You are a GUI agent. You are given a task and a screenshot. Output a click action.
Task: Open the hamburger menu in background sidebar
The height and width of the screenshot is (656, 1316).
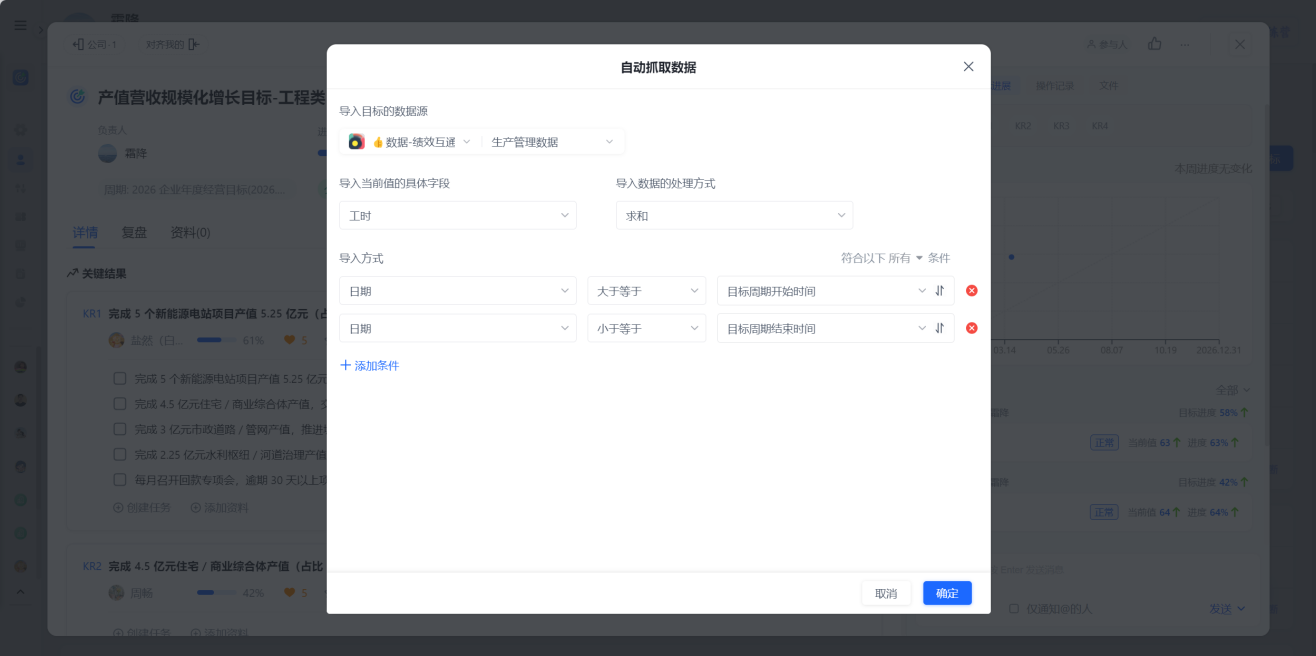pyautogui.click(x=20, y=25)
